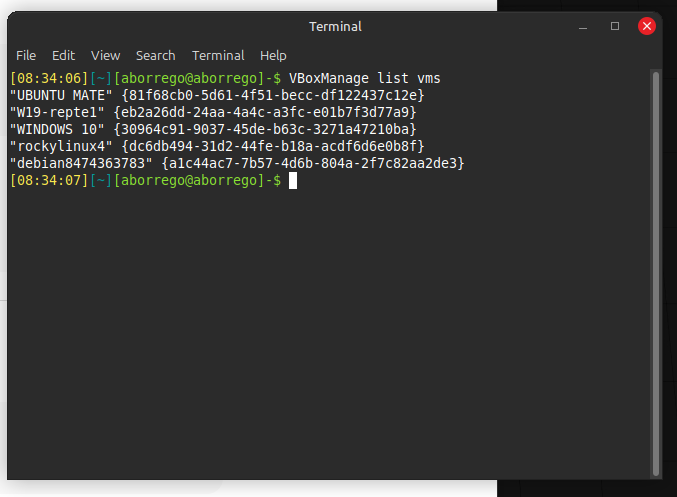Open the Help menu
677x497 pixels.
tap(273, 55)
